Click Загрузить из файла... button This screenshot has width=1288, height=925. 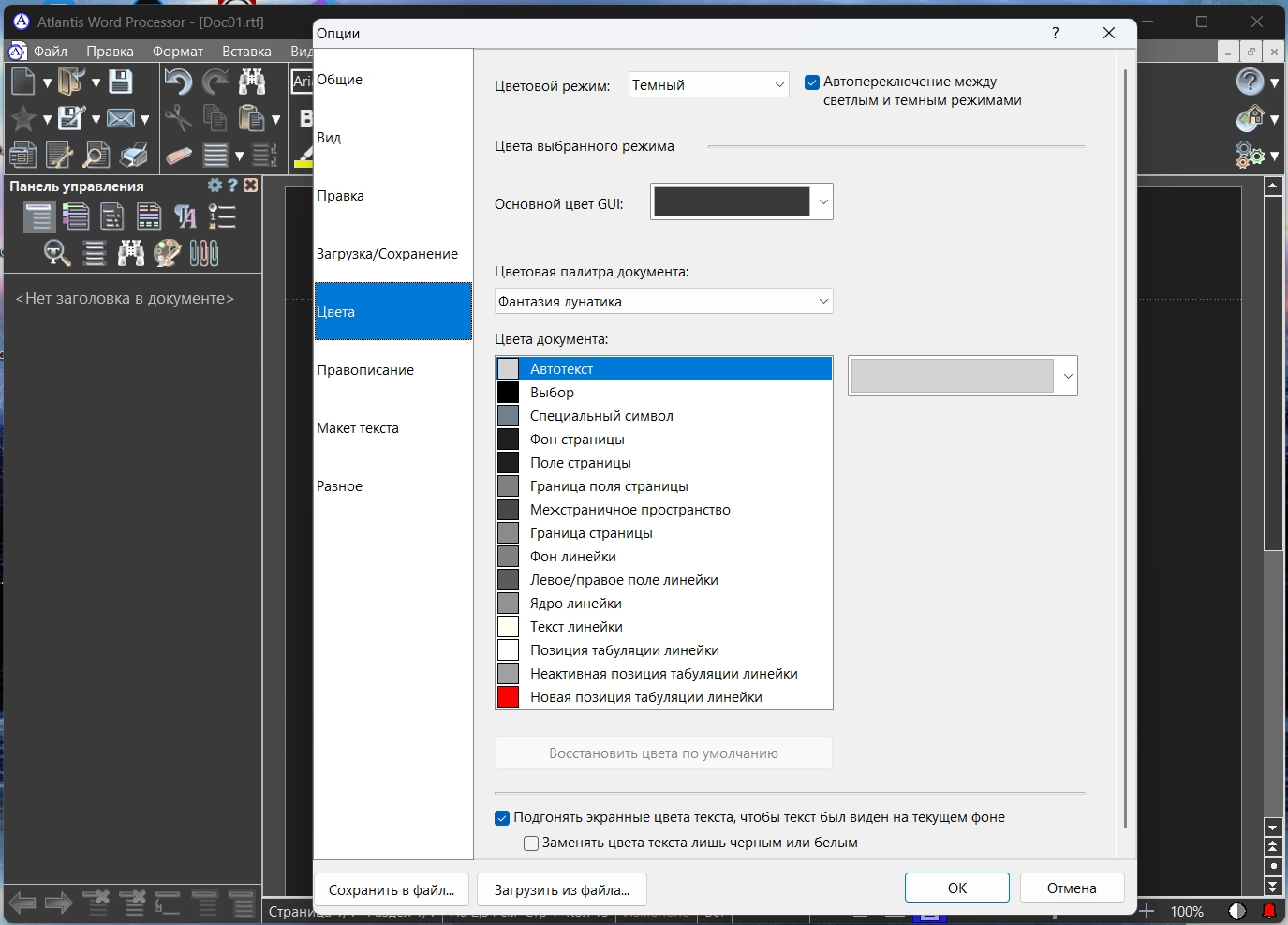tap(562, 890)
